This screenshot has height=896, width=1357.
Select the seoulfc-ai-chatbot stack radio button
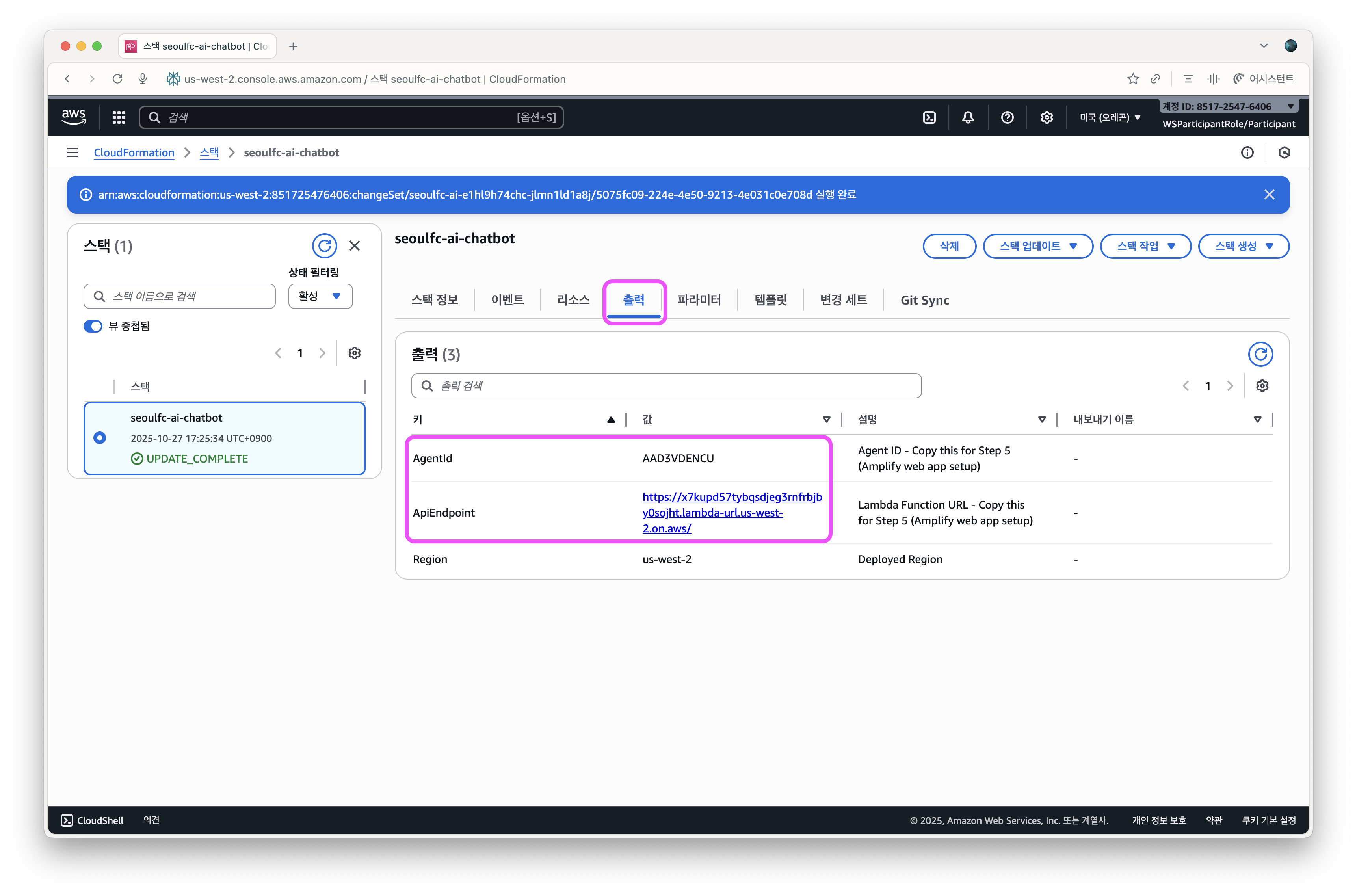pyautogui.click(x=99, y=438)
